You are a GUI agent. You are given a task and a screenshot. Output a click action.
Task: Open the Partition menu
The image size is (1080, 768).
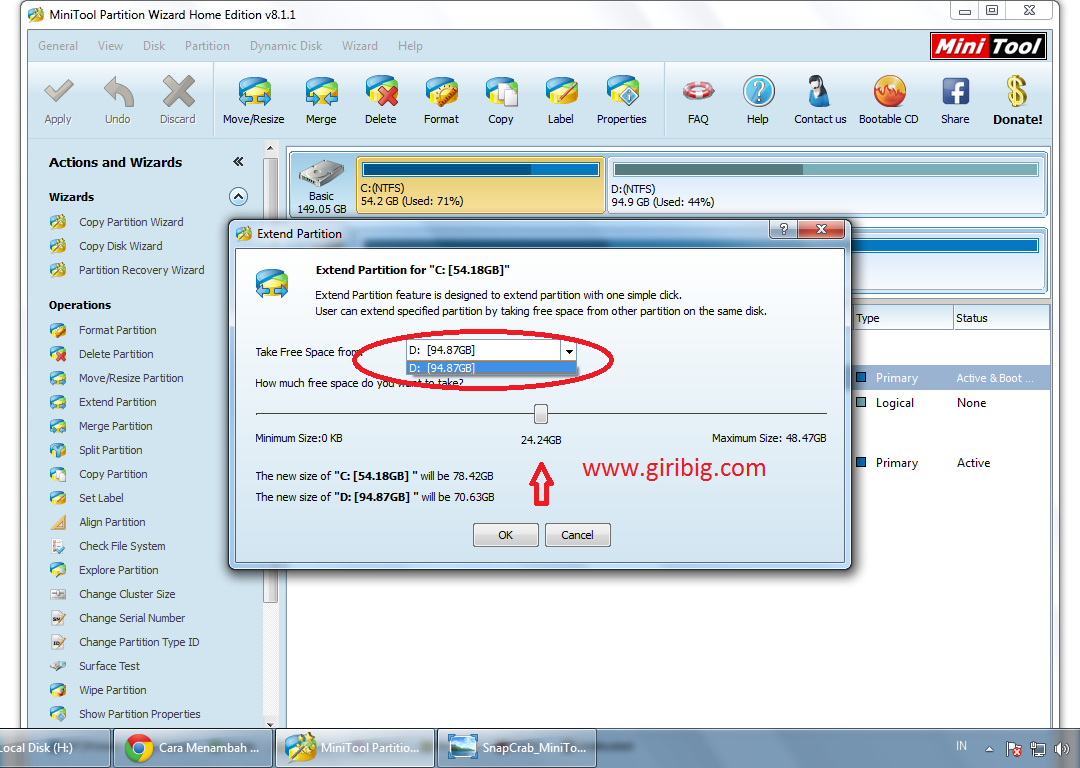pyautogui.click(x=207, y=45)
